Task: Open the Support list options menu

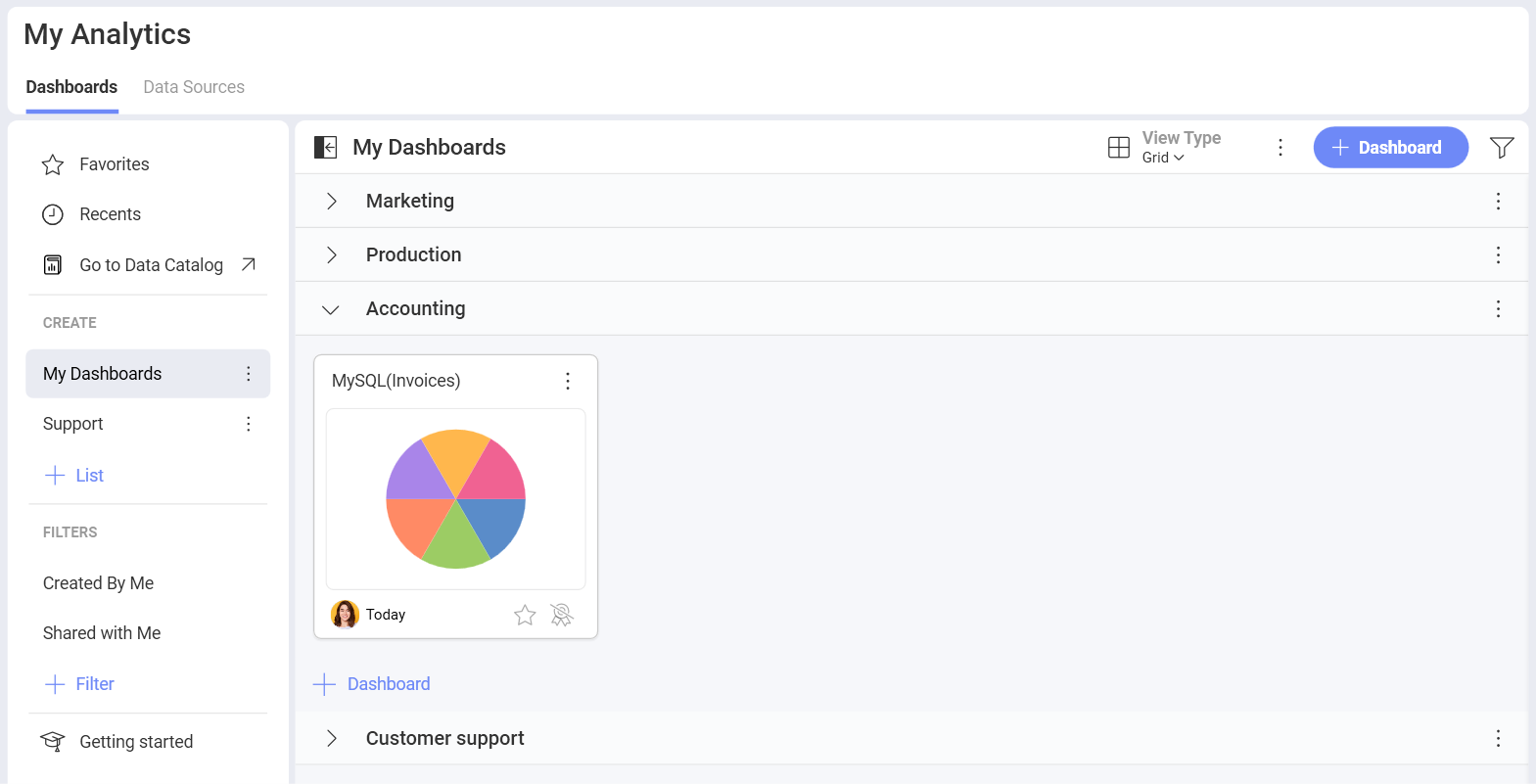Action: 249,424
